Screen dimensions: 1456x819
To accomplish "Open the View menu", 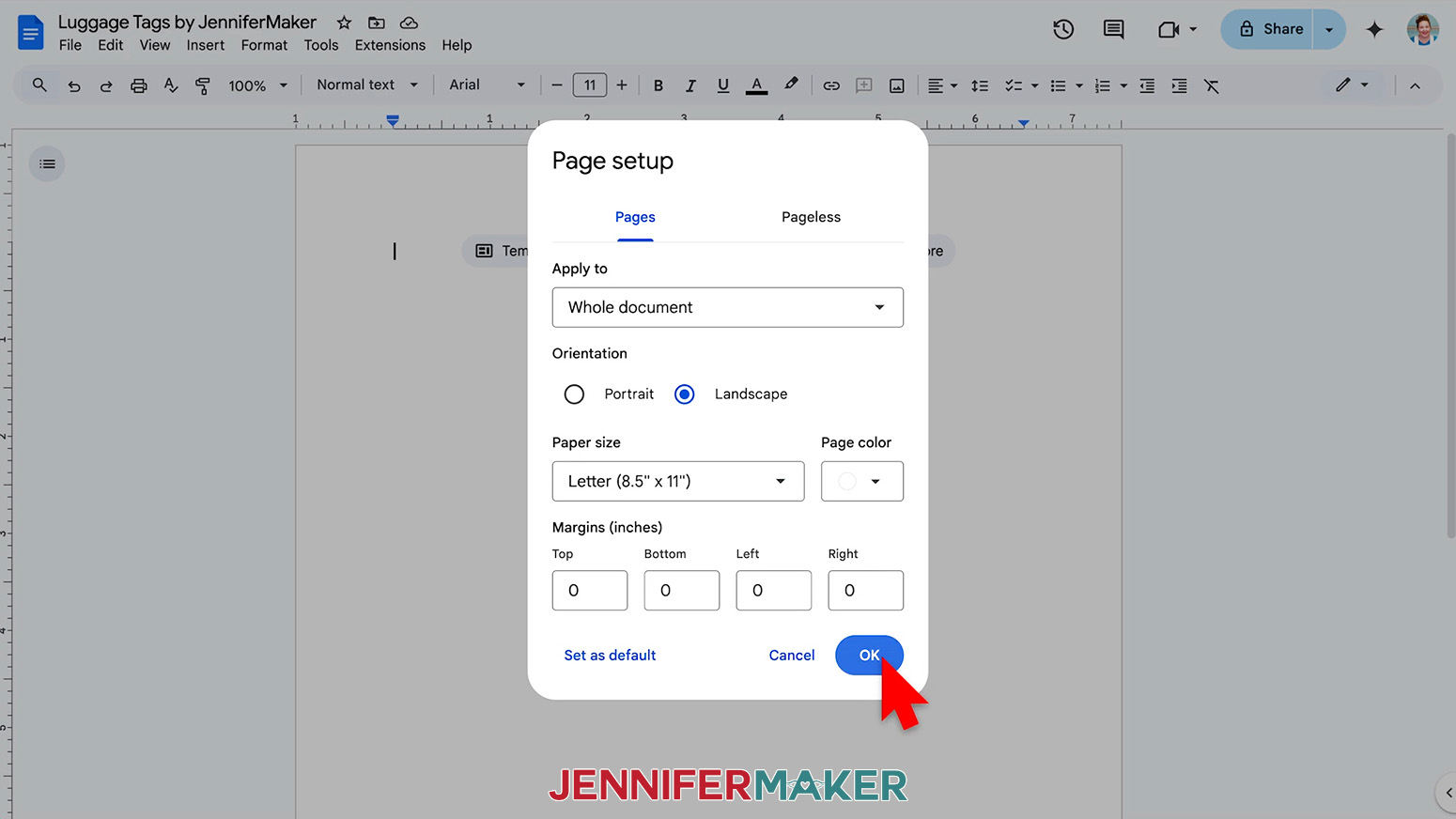I will click(155, 45).
